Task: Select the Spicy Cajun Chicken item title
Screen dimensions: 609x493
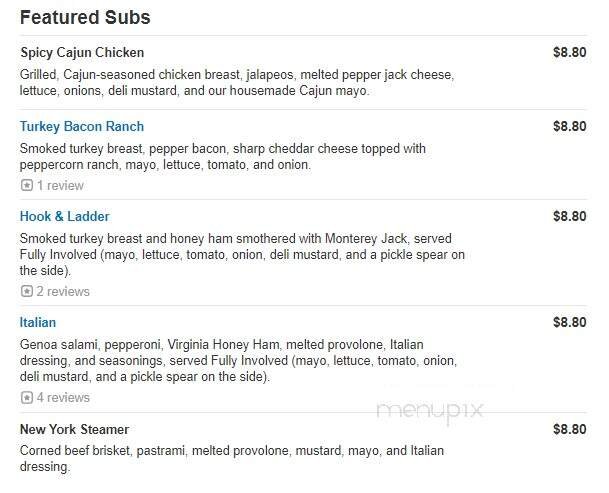Action: pyautogui.click(x=82, y=53)
